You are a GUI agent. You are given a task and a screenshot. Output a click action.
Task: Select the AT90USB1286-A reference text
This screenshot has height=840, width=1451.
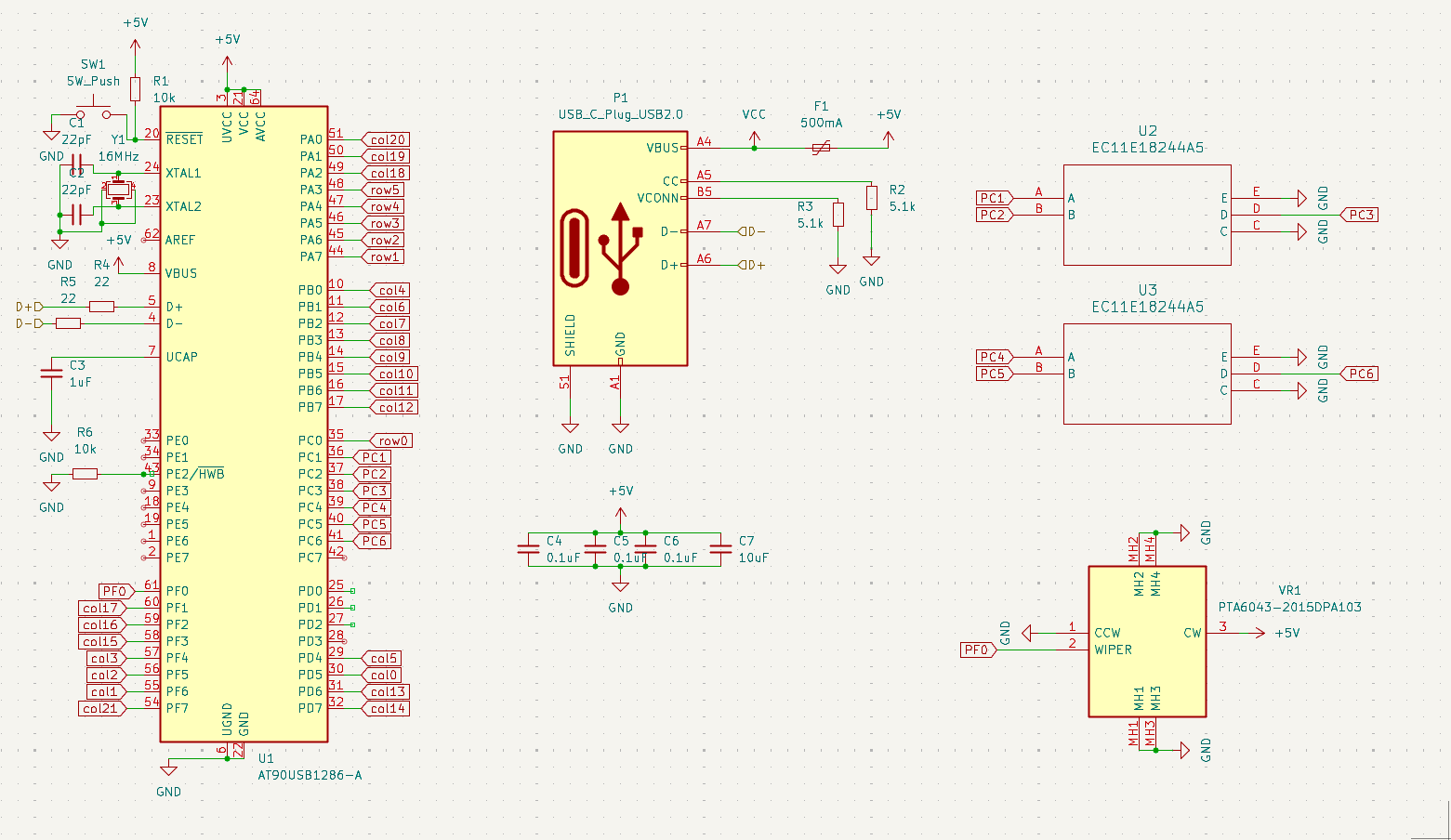(x=310, y=774)
